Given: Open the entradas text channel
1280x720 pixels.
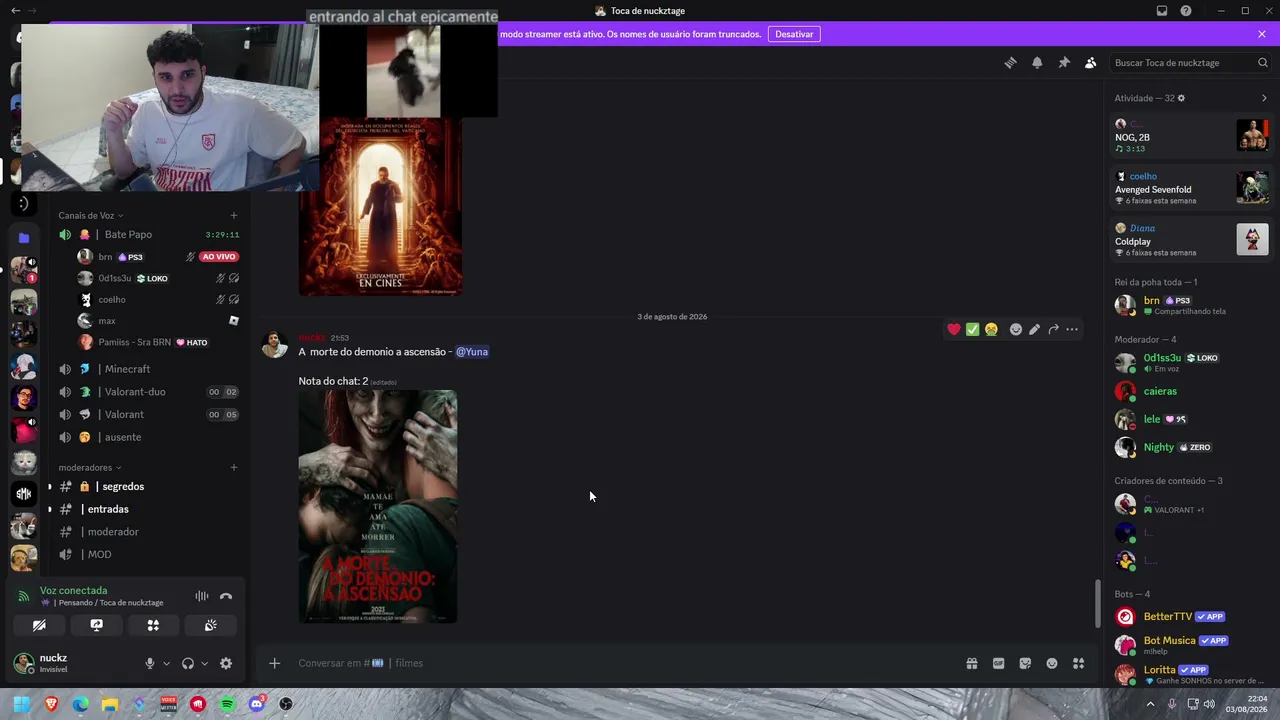Looking at the screenshot, I should (148, 509).
